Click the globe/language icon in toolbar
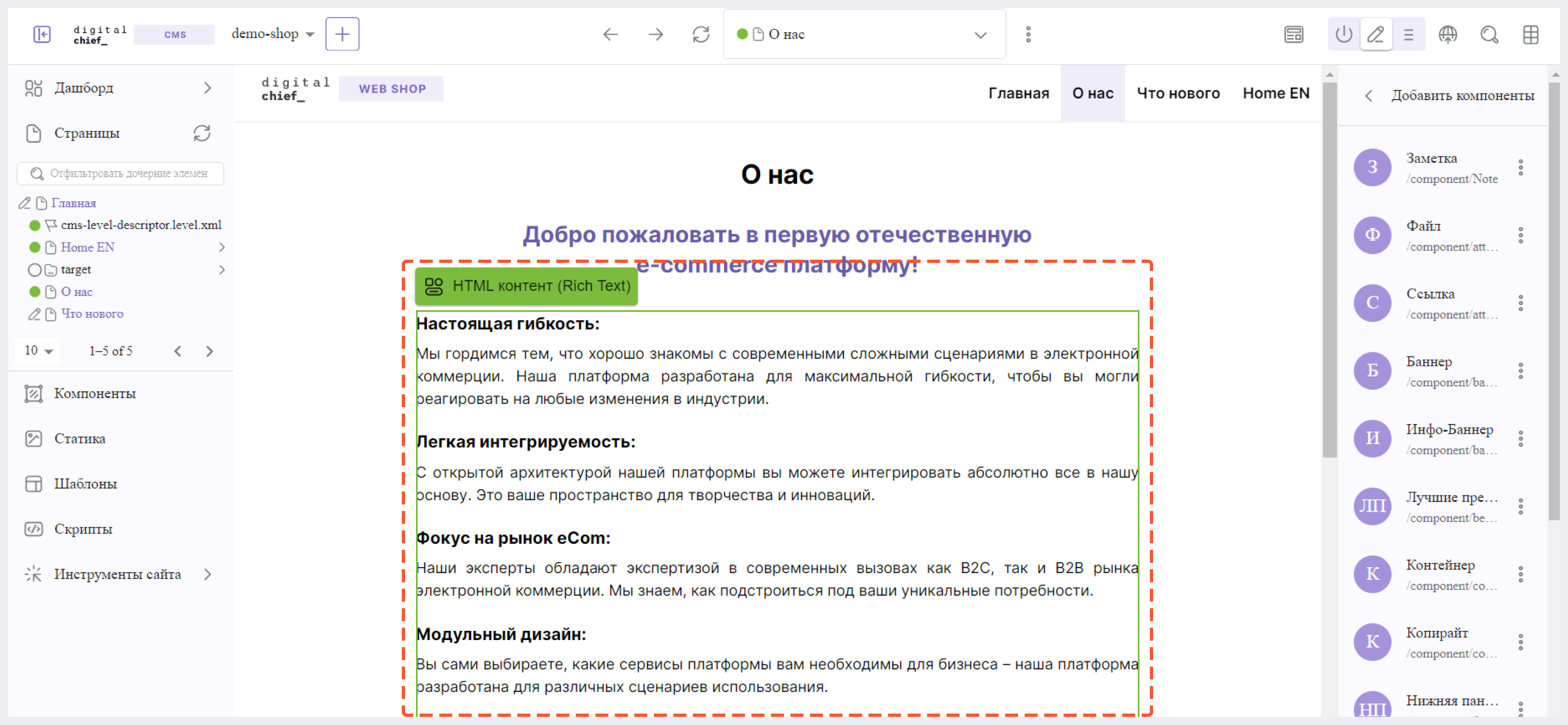This screenshot has height=725, width=1568. click(x=1449, y=35)
